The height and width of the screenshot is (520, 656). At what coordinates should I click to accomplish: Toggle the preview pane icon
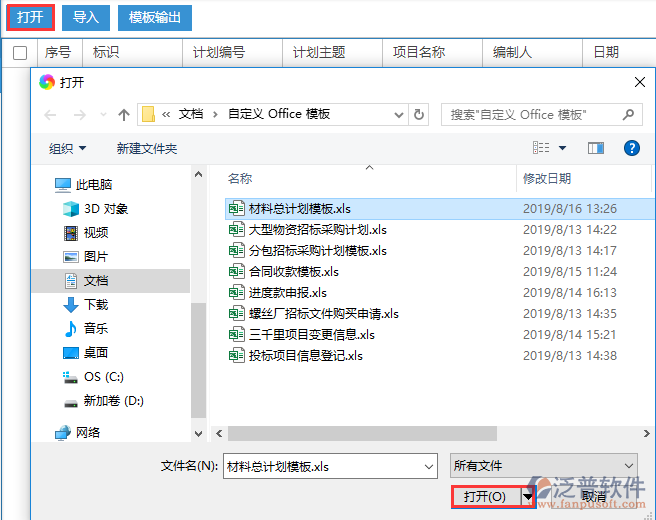(596, 148)
